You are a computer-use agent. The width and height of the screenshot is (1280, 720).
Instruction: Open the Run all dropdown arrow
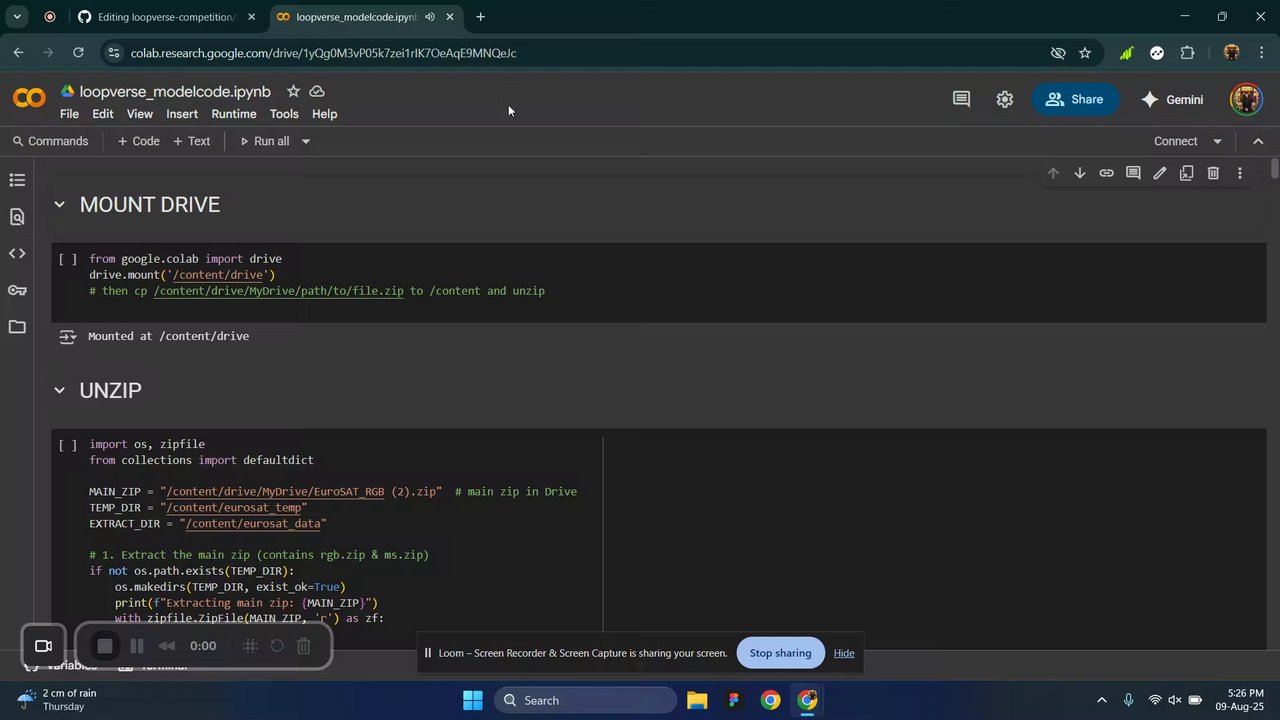tap(306, 141)
